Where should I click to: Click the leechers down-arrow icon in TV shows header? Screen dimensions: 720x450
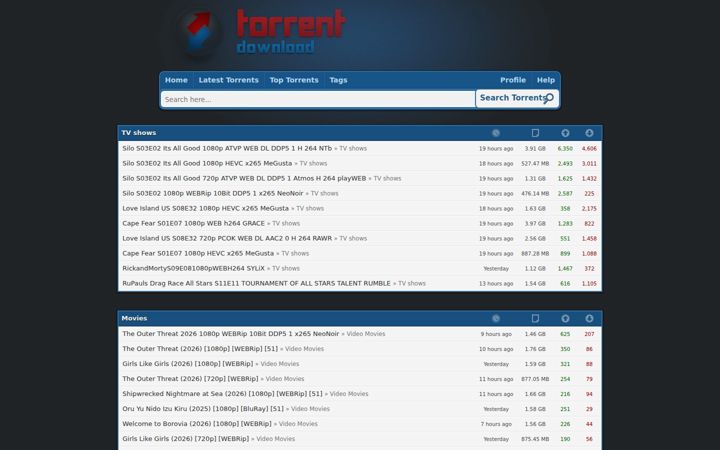click(590, 133)
